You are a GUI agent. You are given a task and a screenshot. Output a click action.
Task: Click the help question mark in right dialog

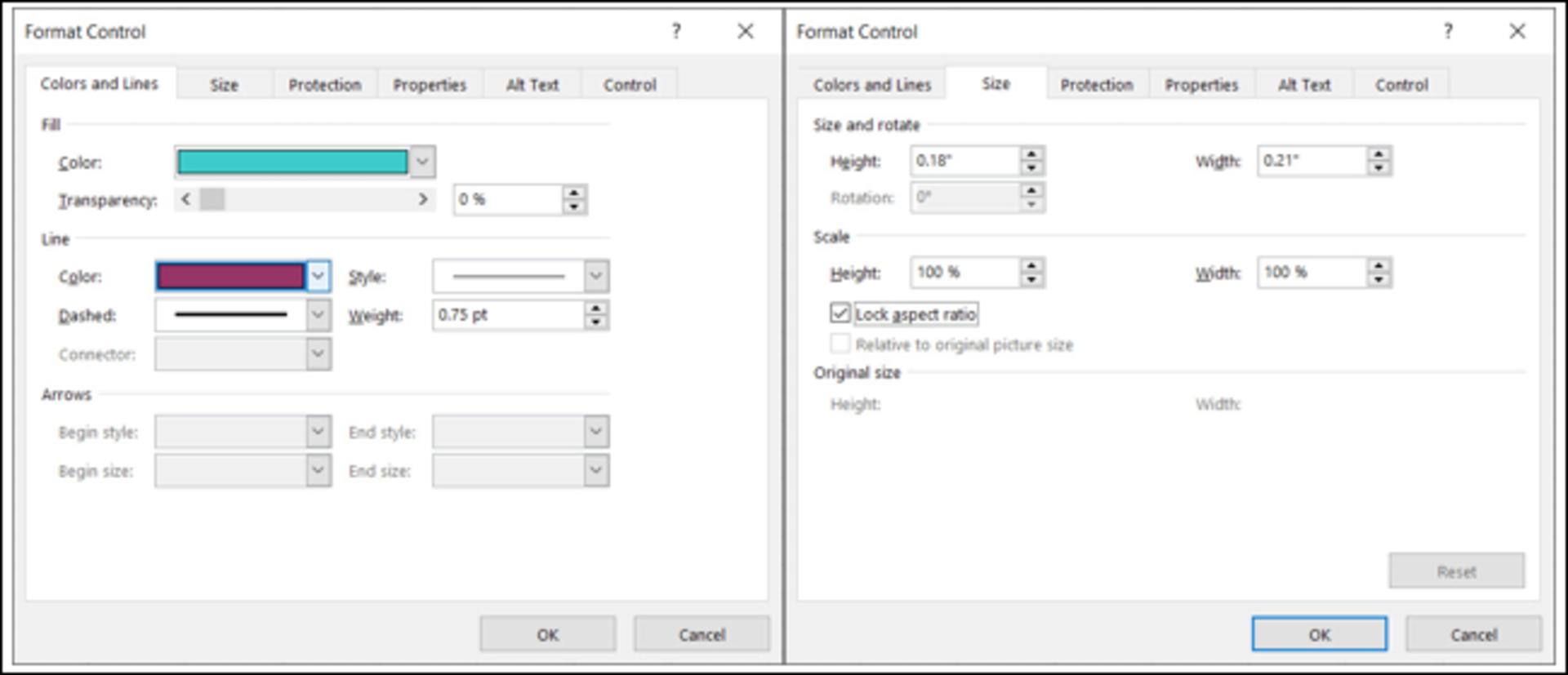pyautogui.click(x=1448, y=32)
